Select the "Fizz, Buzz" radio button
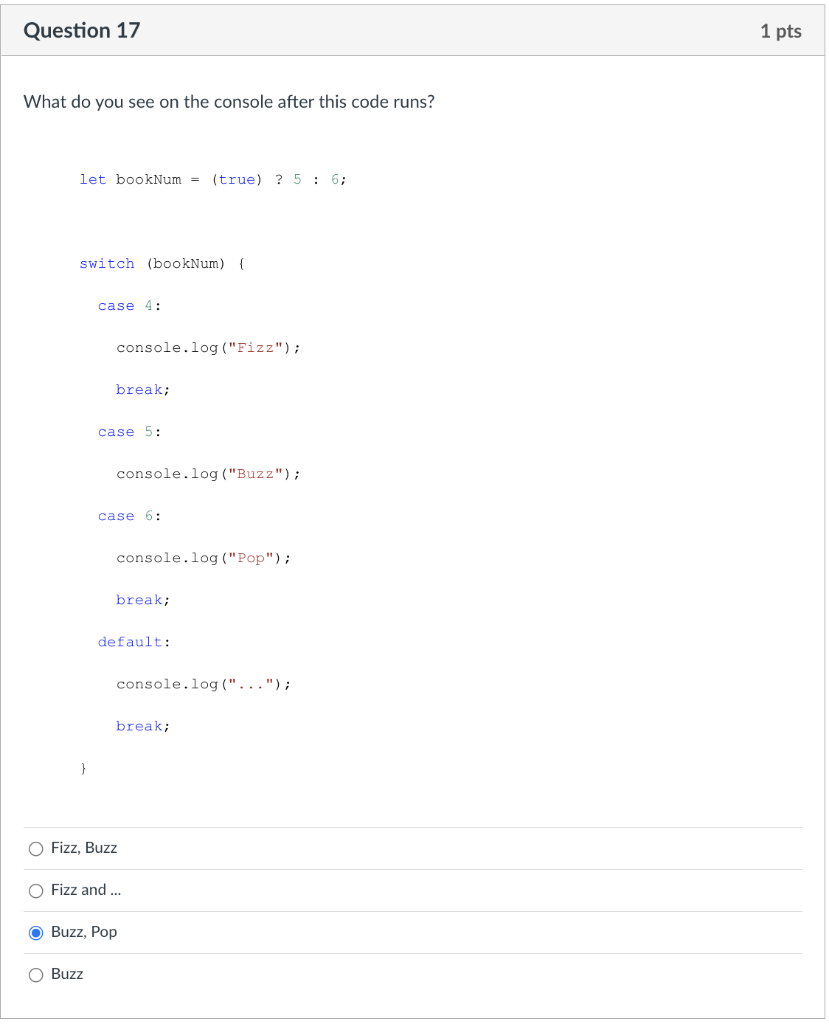829x1024 pixels. pos(36,848)
